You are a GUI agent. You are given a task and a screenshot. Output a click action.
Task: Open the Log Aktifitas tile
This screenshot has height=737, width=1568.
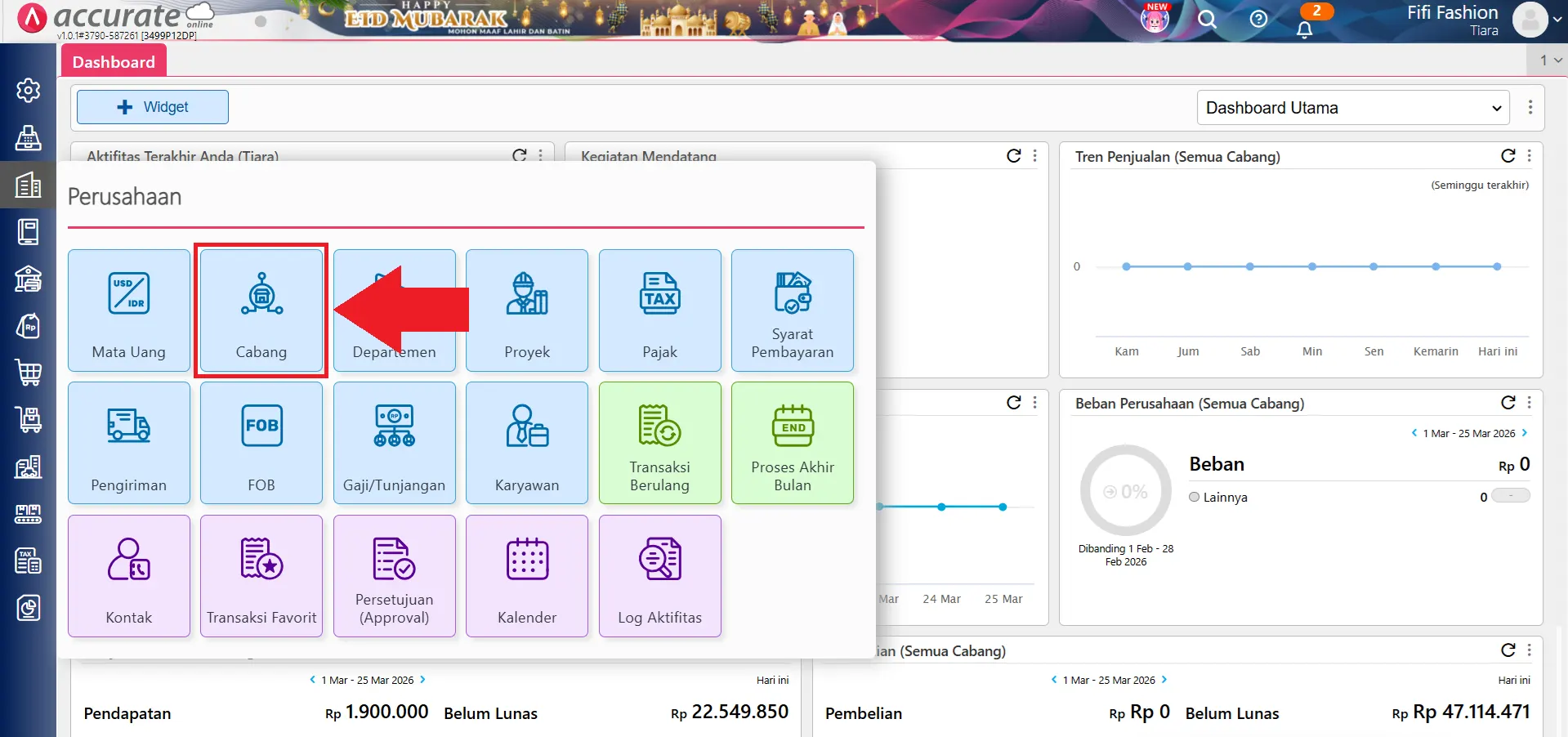[659, 575]
